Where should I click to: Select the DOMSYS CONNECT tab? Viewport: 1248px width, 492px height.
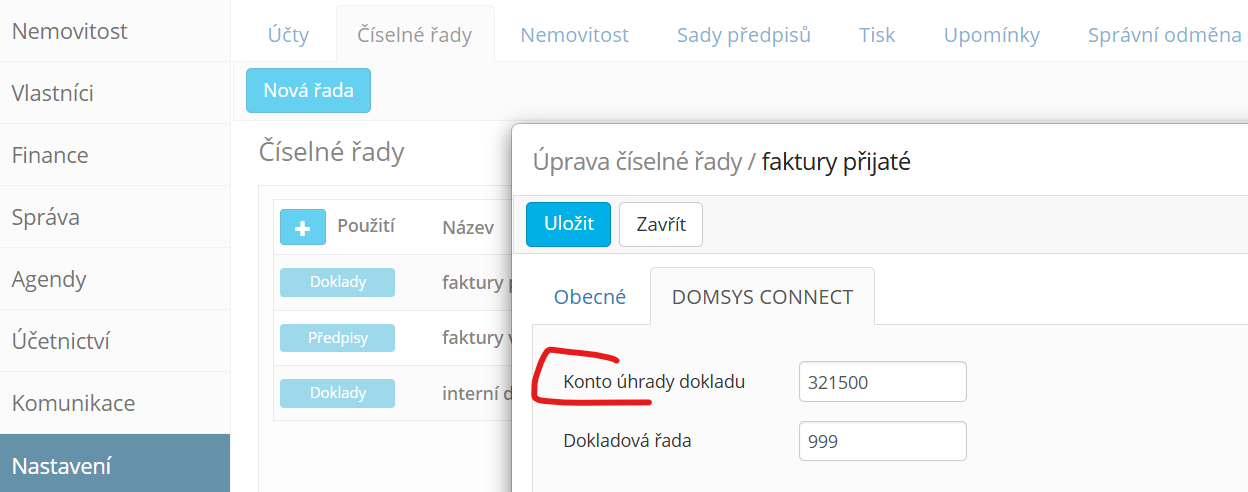coord(762,297)
